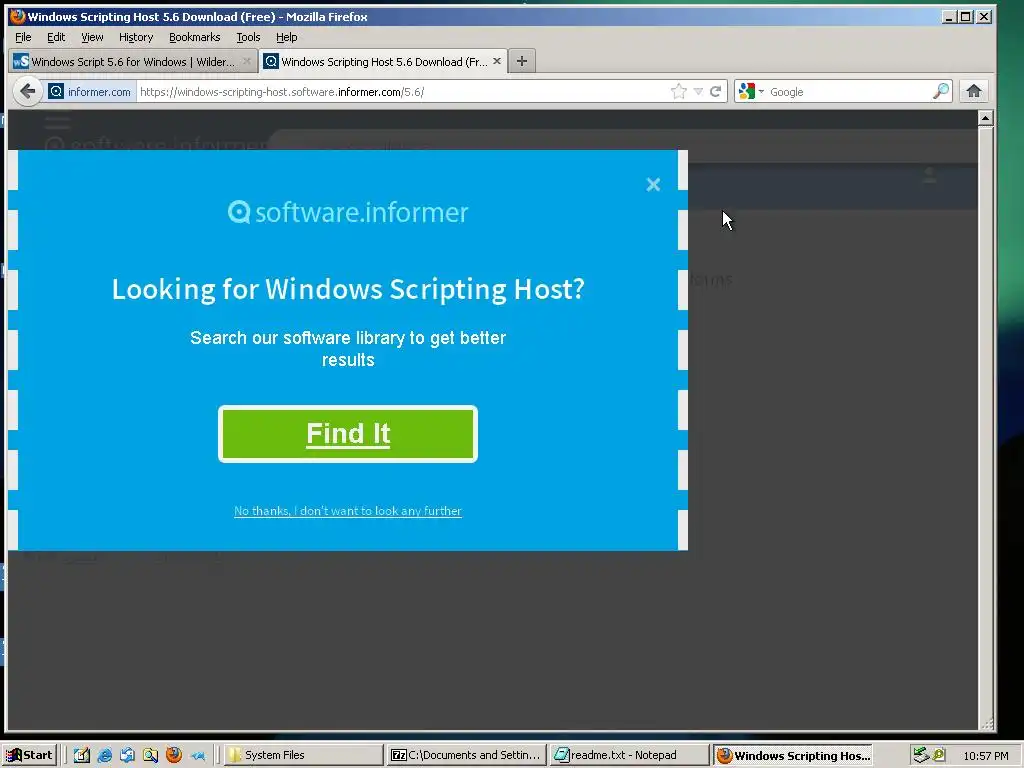Screen dimensions: 1024x768
Task: Open the Help menu
Action: pyautogui.click(x=287, y=37)
